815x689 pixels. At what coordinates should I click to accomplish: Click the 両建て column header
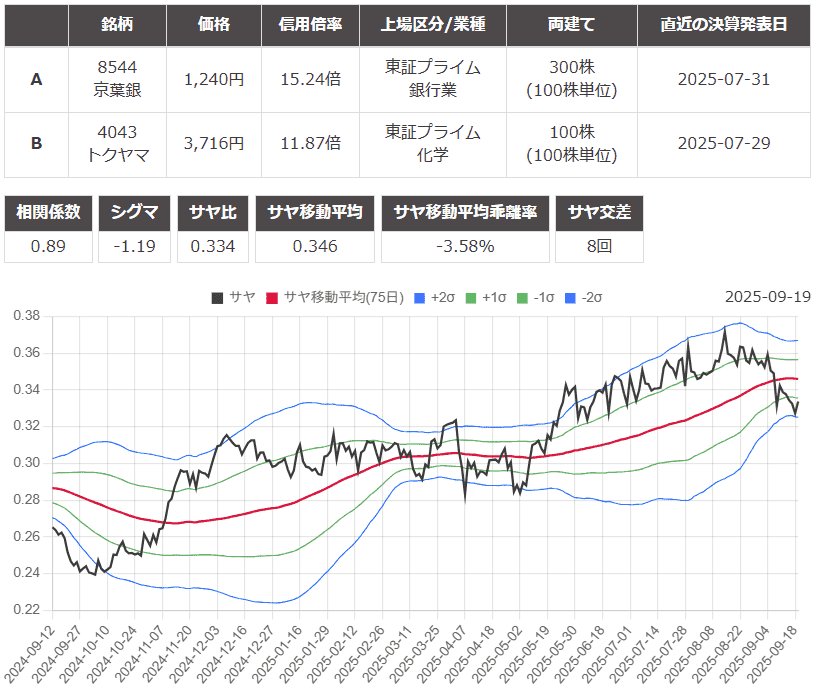click(570, 24)
